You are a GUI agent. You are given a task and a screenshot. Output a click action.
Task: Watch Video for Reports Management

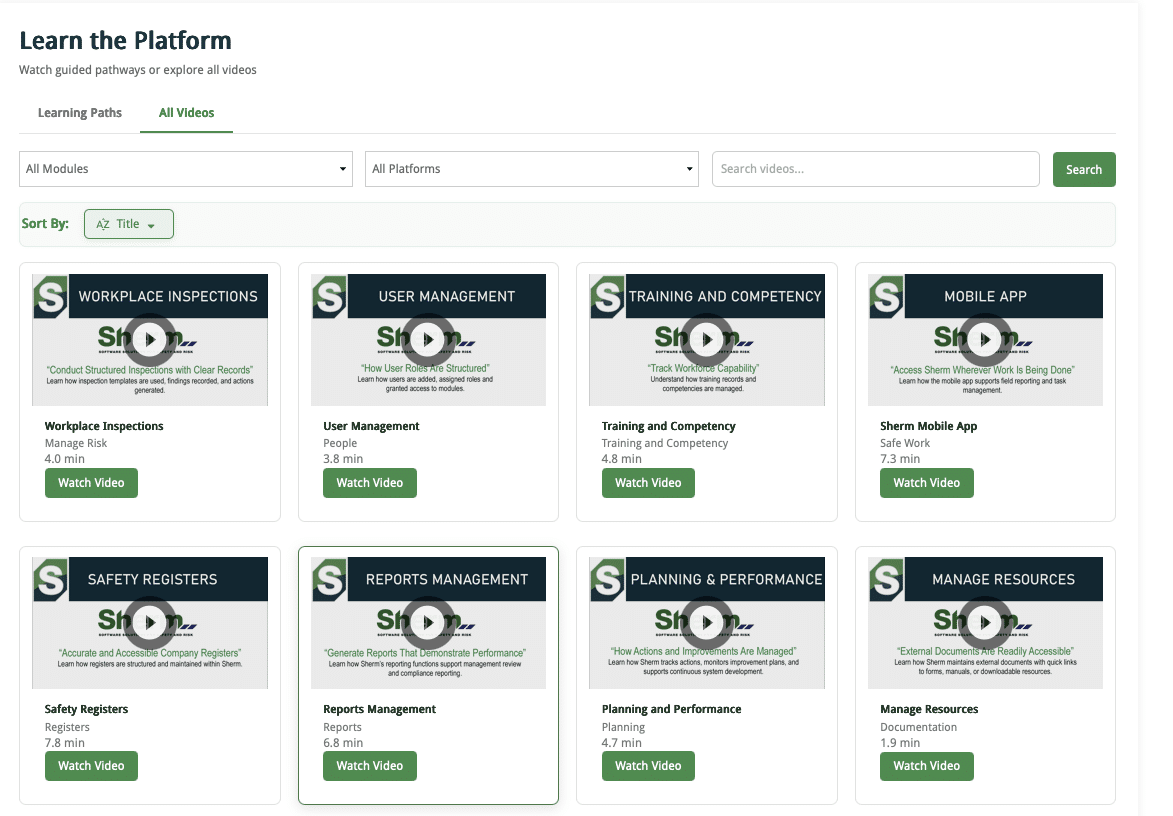coord(370,766)
